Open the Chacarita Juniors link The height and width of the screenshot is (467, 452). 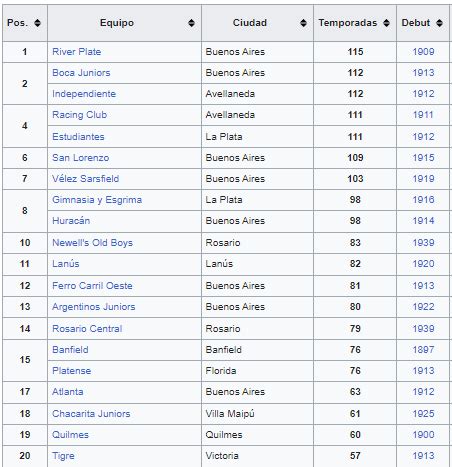91,414
